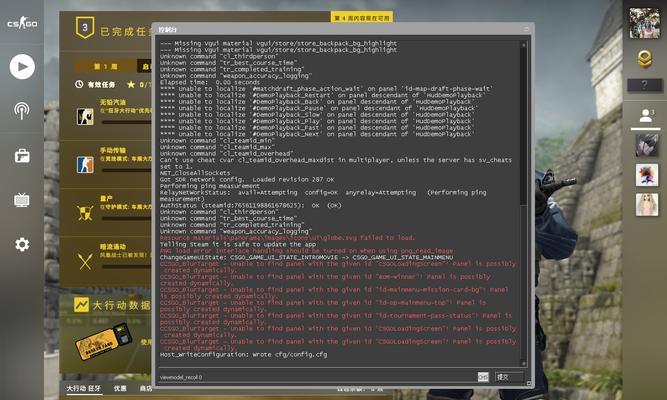Open the Play game menu
The height and width of the screenshot is (400, 667).
(22, 66)
